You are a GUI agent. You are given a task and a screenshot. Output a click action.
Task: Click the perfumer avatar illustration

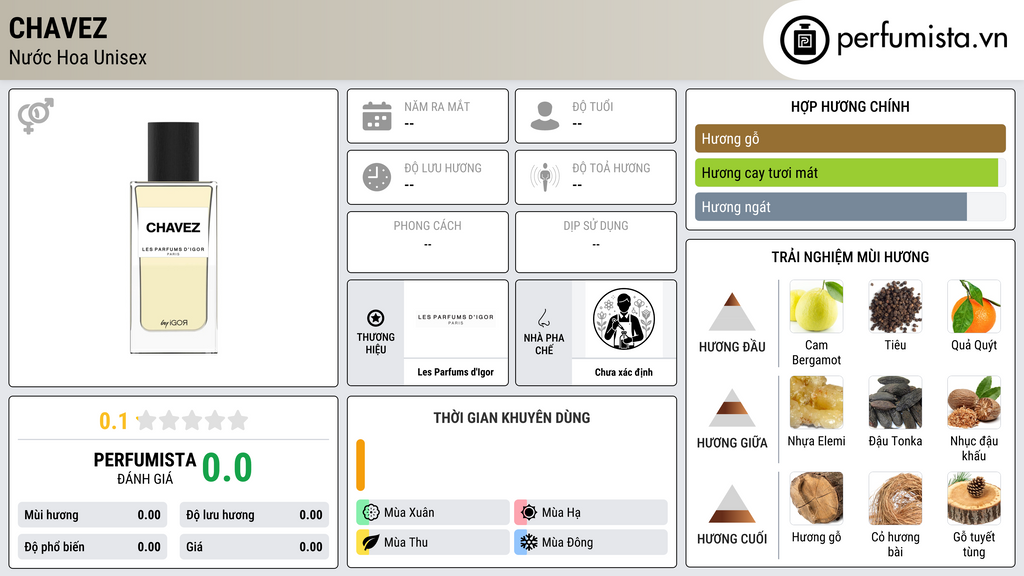(x=624, y=319)
